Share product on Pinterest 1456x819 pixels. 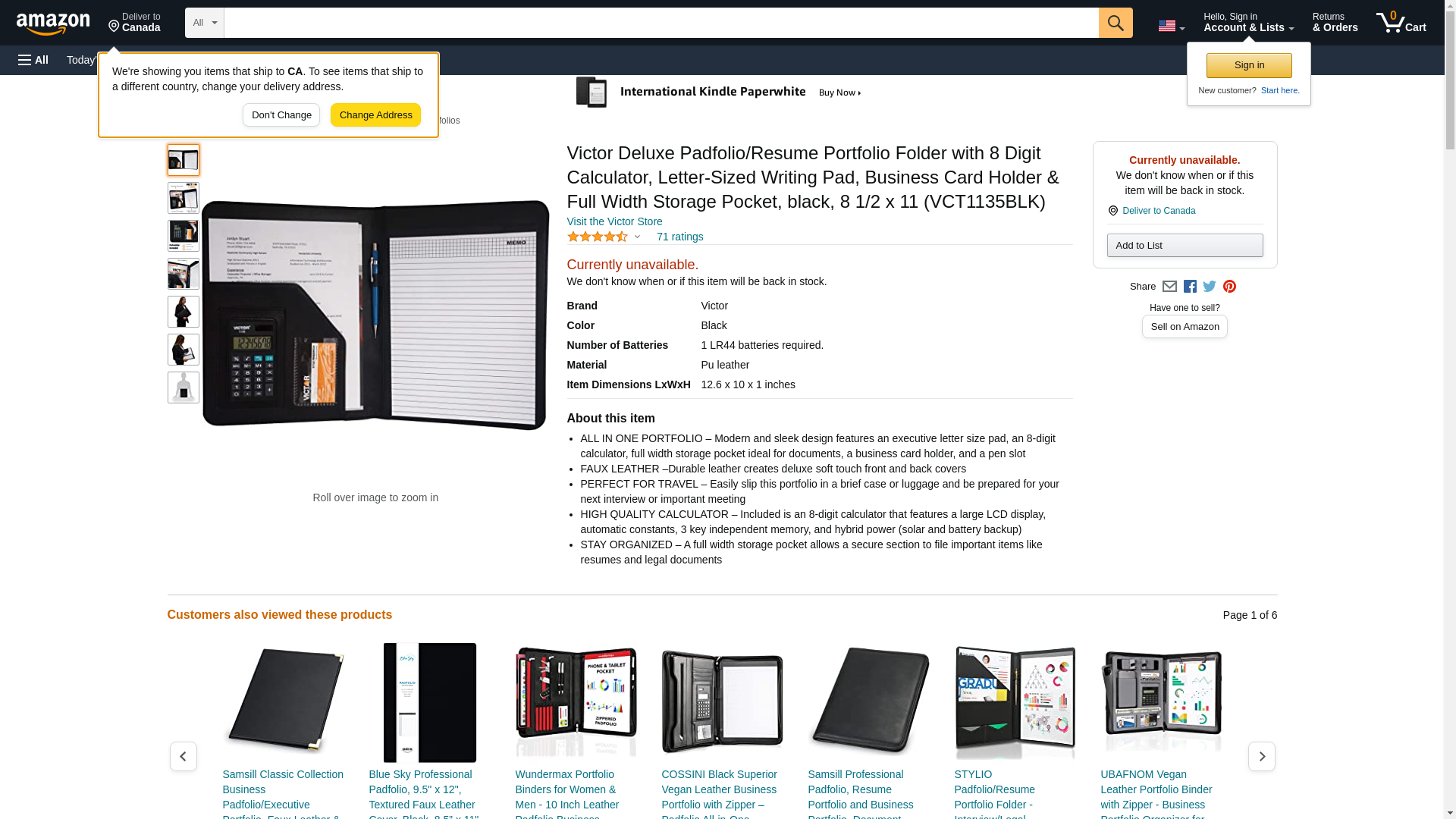point(1229,287)
